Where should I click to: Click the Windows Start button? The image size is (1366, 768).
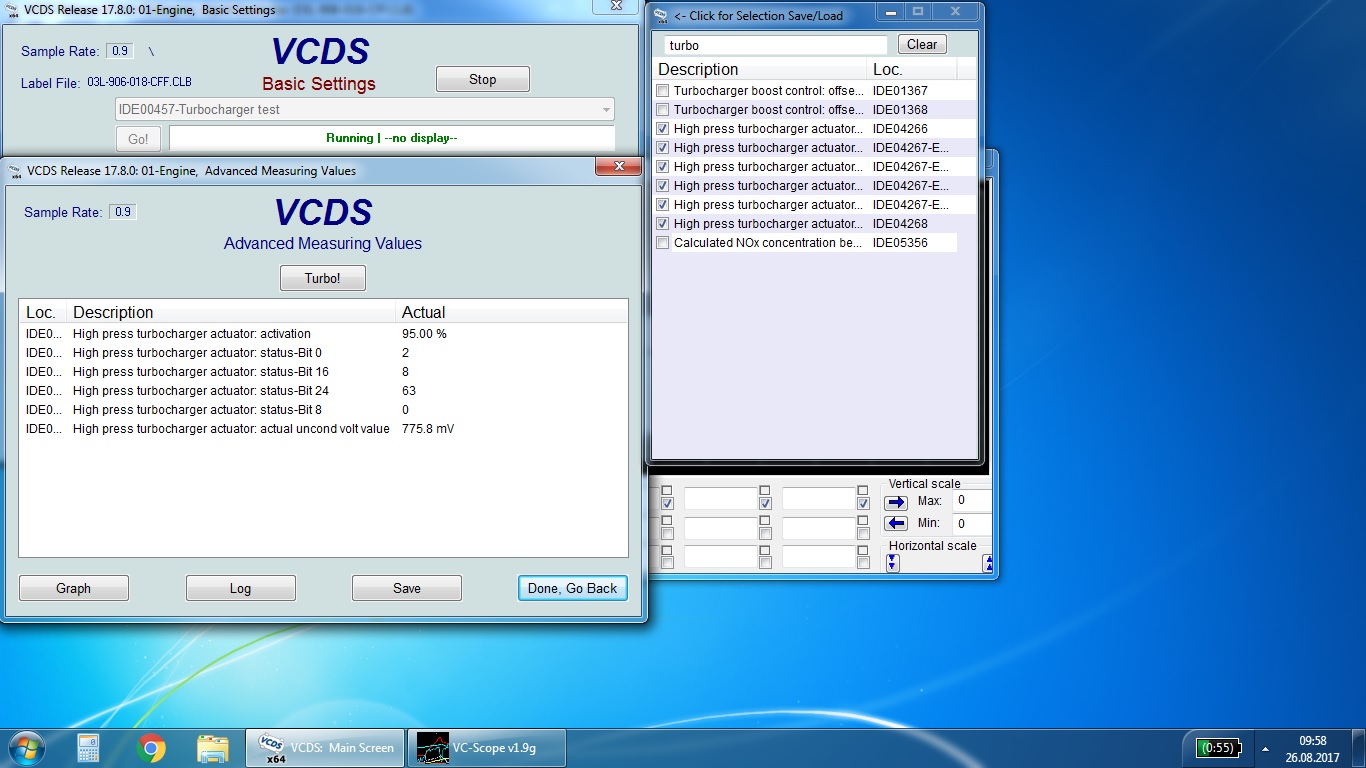[25, 748]
